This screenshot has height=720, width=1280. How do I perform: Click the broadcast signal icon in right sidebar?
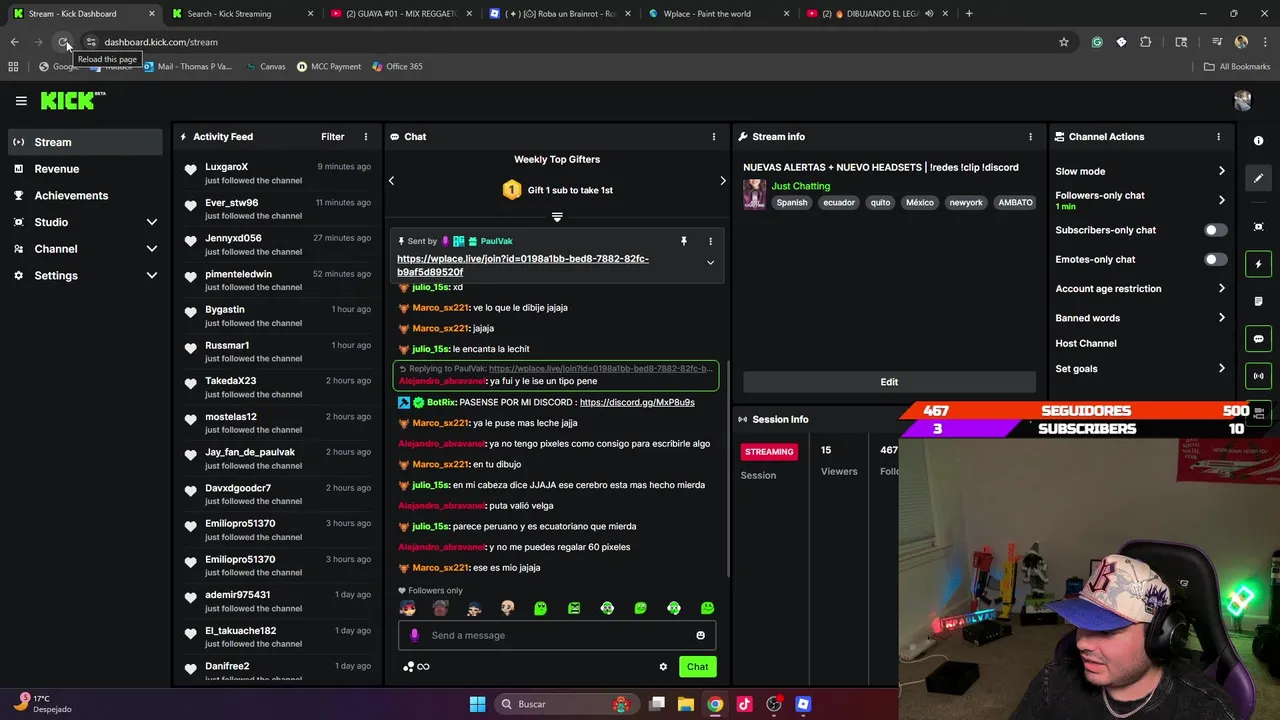tap(1259, 376)
